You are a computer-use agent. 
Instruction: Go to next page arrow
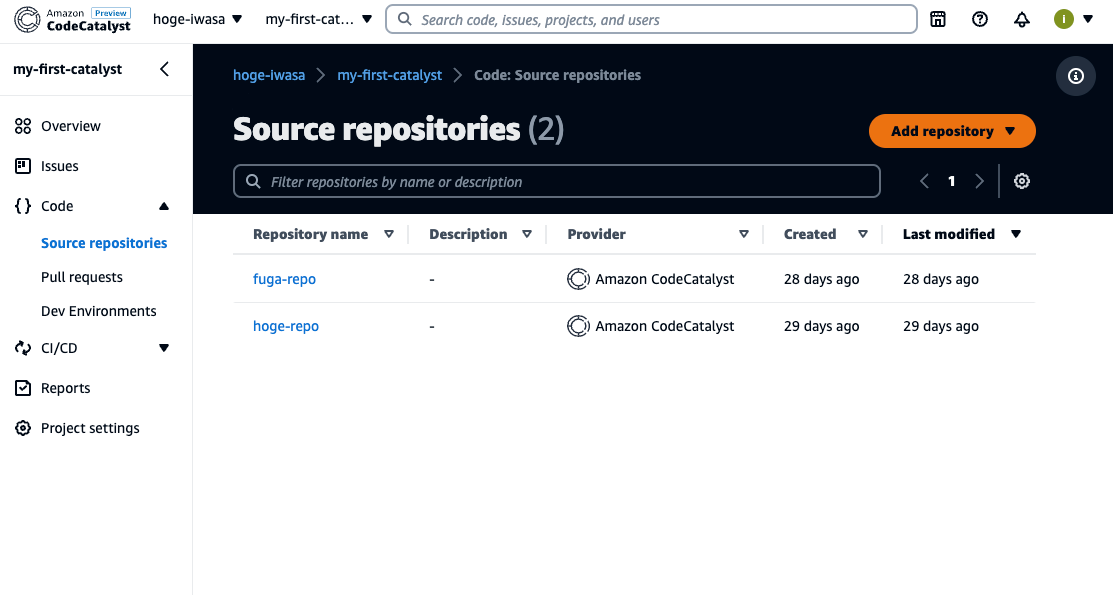point(980,182)
